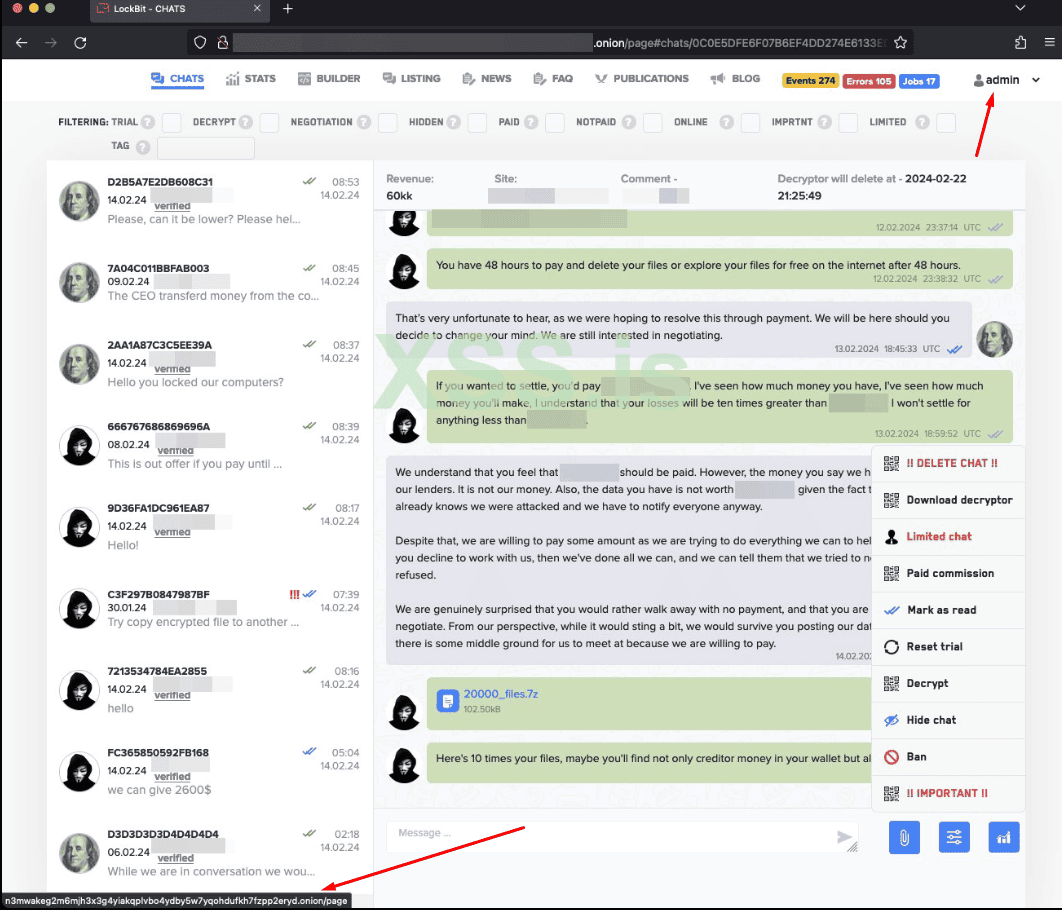Choose Paid commission in the menu

click(x=948, y=573)
